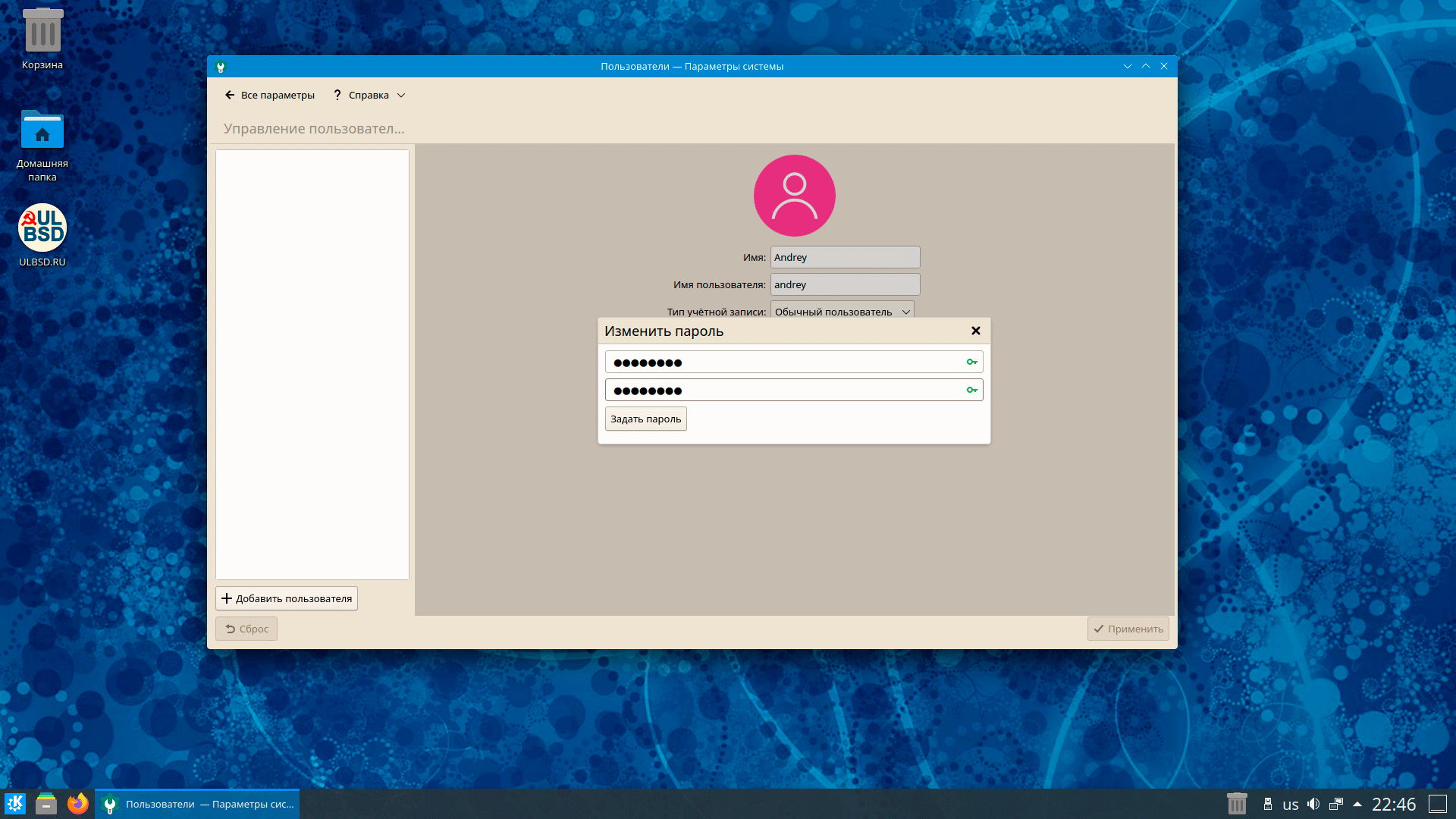Viewport: 1456px width, 819px height.
Task: Go back to Все параметры
Action: click(x=270, y=96)
